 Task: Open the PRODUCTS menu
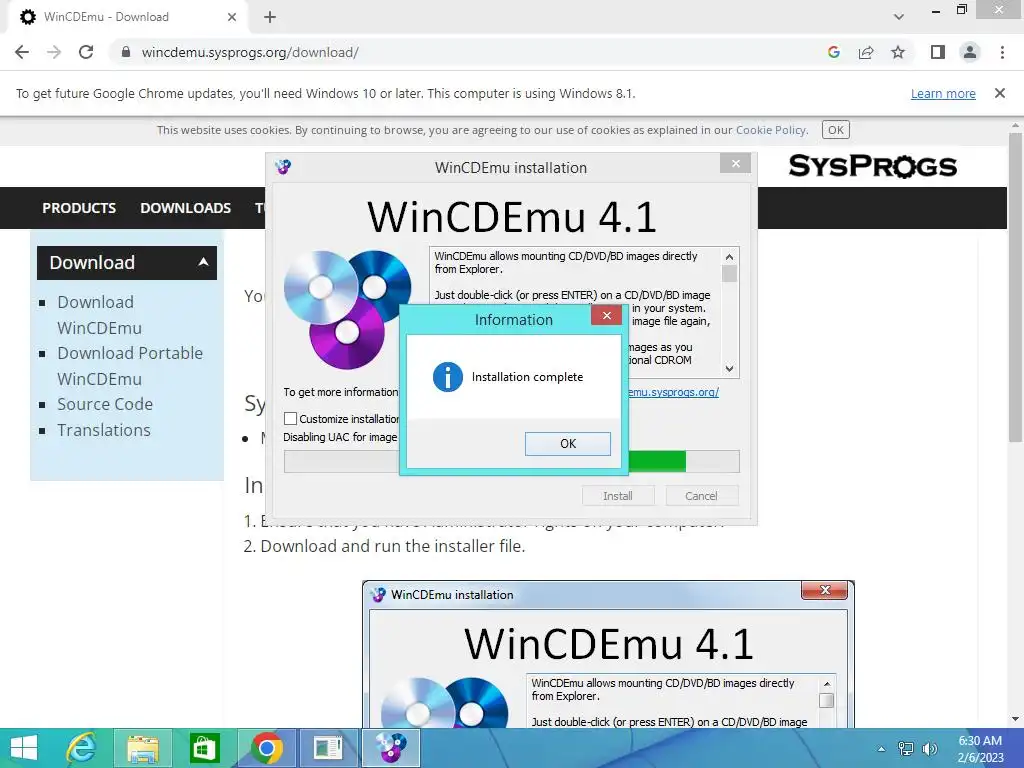[79, 208]
